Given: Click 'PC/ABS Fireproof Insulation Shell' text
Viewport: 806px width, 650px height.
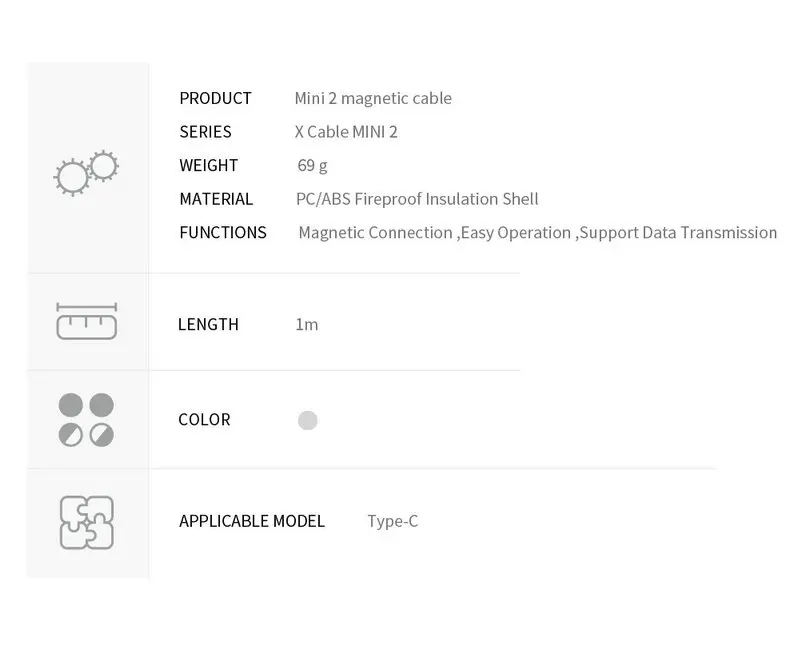Looking at the screenshot, I should click(417, 199).
